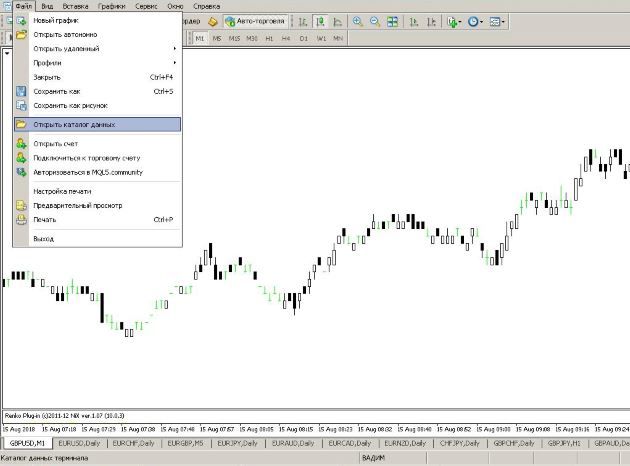The width and height of the screenshot is (630, 466).
Task: Click the zoom out magnifier icon
Action: pos(373,21)
